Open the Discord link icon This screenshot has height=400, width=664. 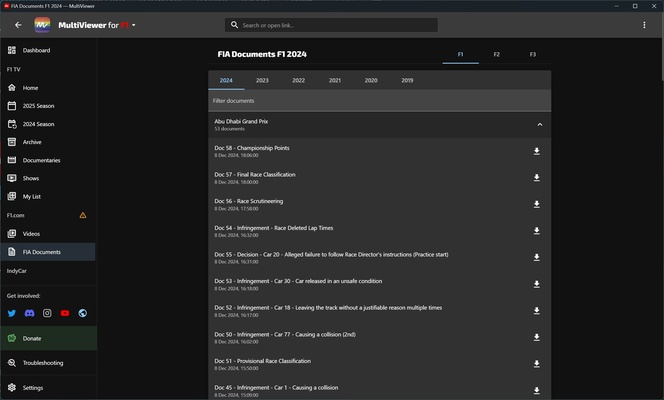pos(30,313)
